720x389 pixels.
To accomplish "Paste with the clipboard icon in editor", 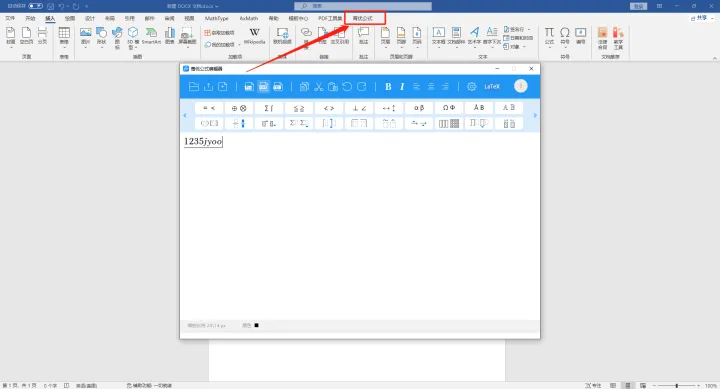I will coord(333,86).
